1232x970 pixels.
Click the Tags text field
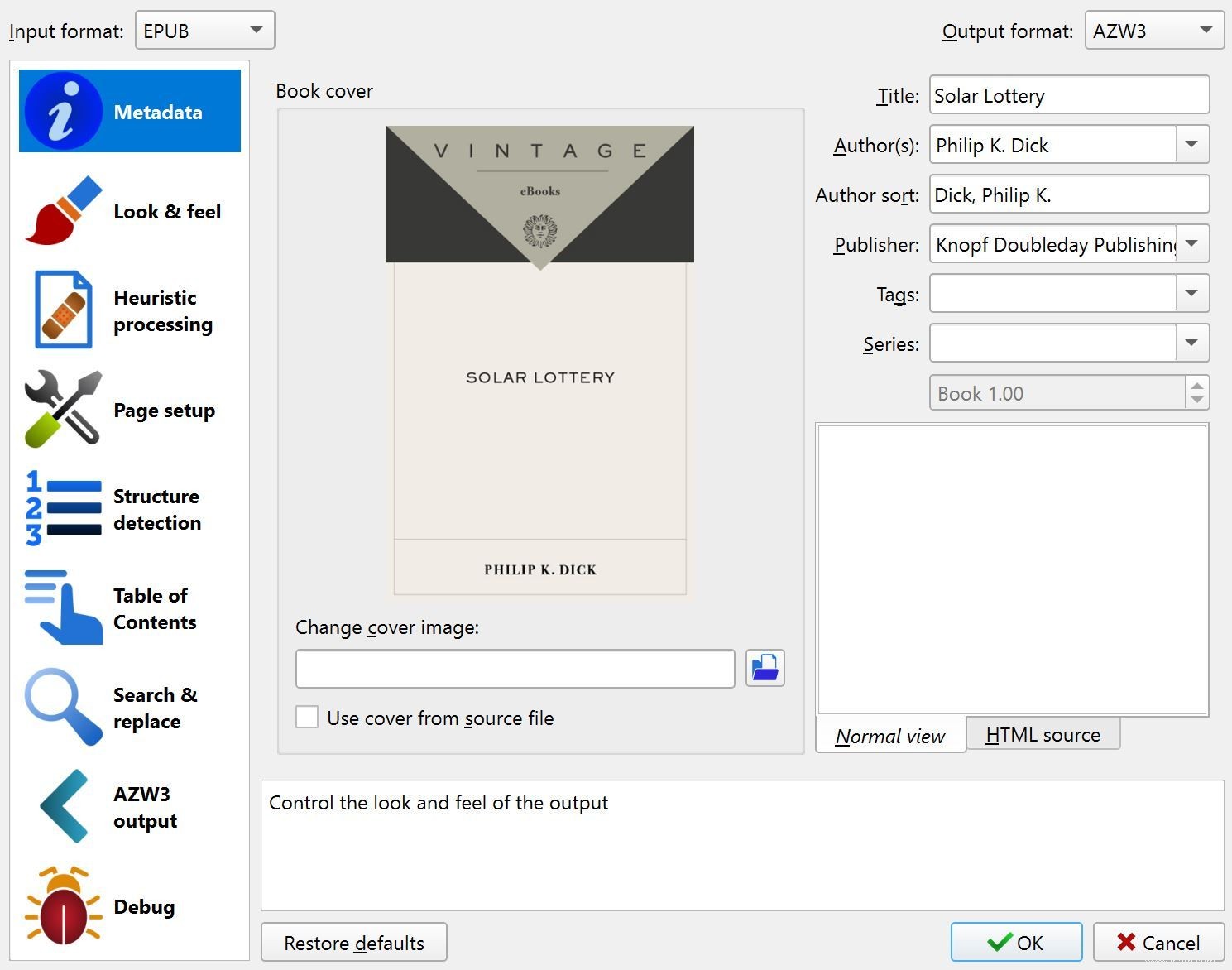1052,293
